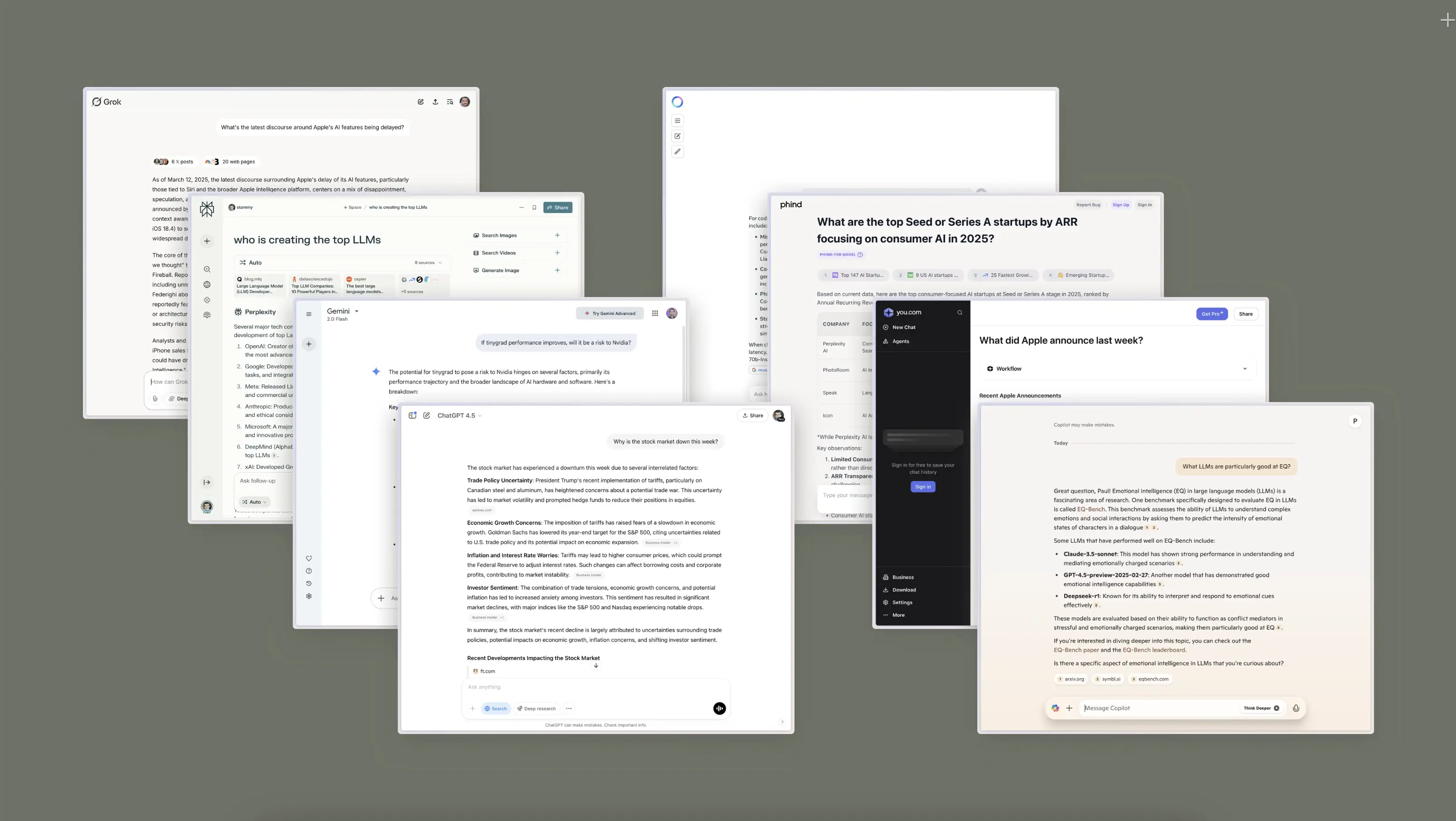Open the EQ-Bench leaderboard link
The height and width of the screenshot is (821, 1456).
click(x=1153, y=650)
